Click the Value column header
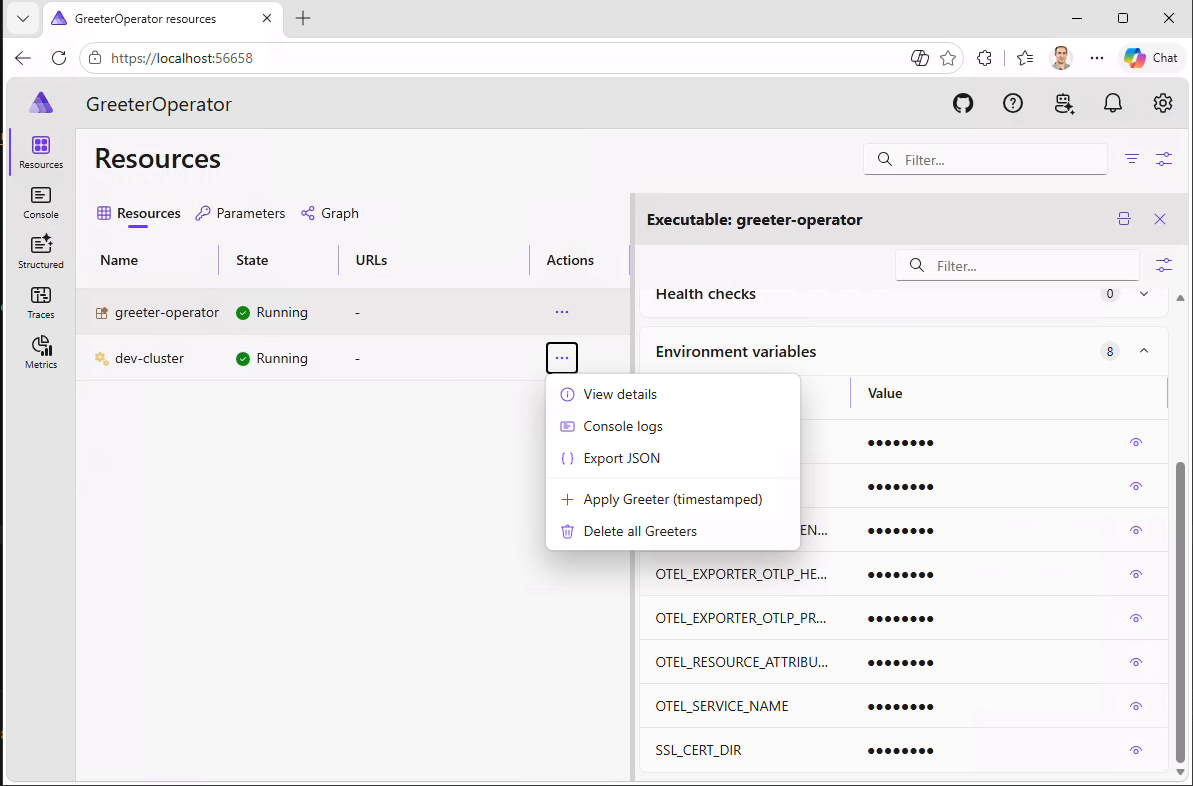The width and height of the screenshot is (1193, 786). click(885, 393)
